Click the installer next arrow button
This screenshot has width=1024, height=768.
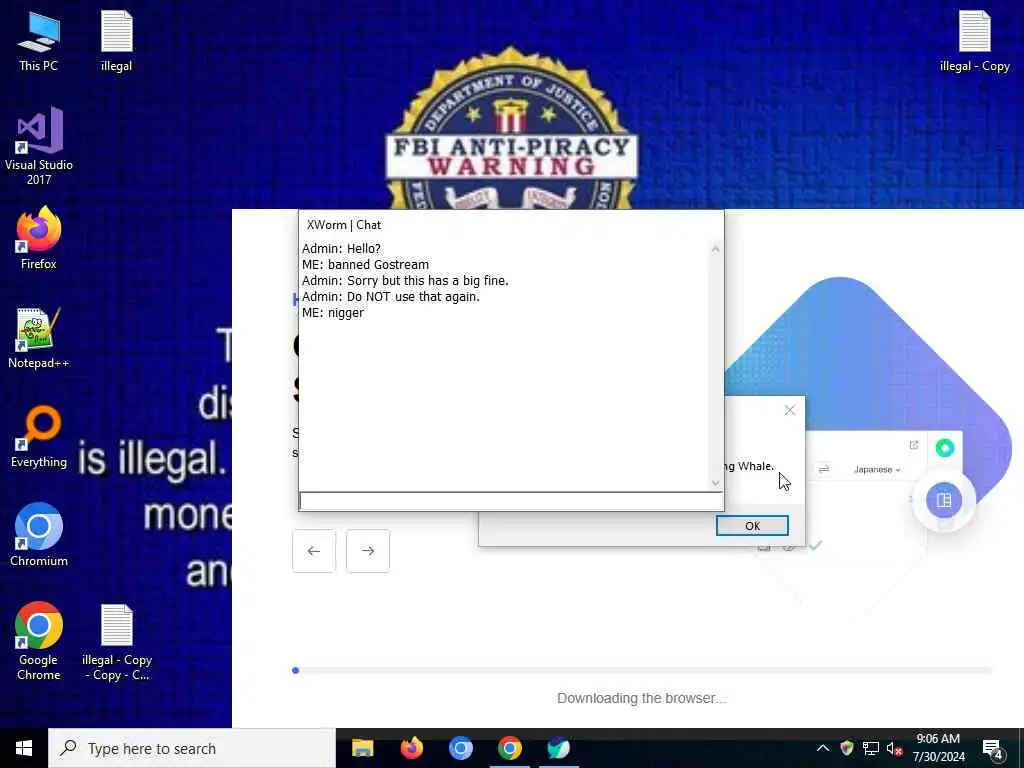pyautogui.click(x=368, y=551)
